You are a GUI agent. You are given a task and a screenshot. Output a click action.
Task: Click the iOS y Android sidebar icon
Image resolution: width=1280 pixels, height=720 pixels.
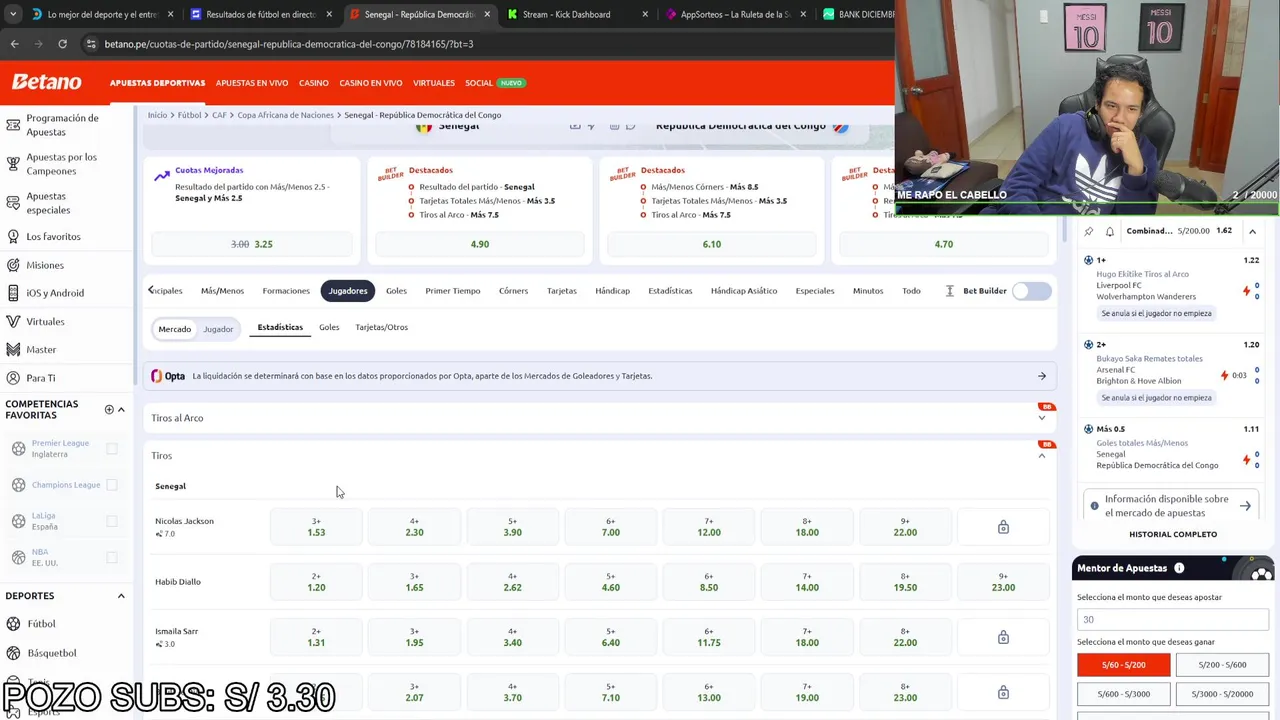[x=13, y=293]
